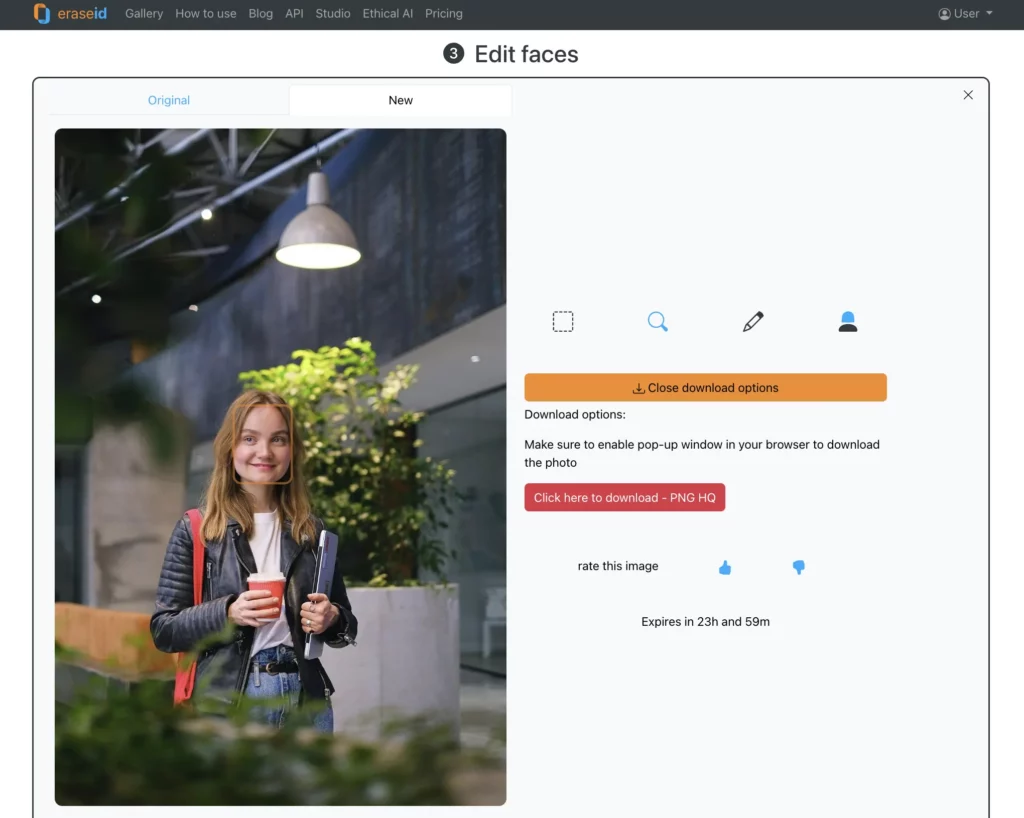Open the User account dropdown
This screenshot has width=1024, height=818.
pyautogui.click(x=965, y=14)
